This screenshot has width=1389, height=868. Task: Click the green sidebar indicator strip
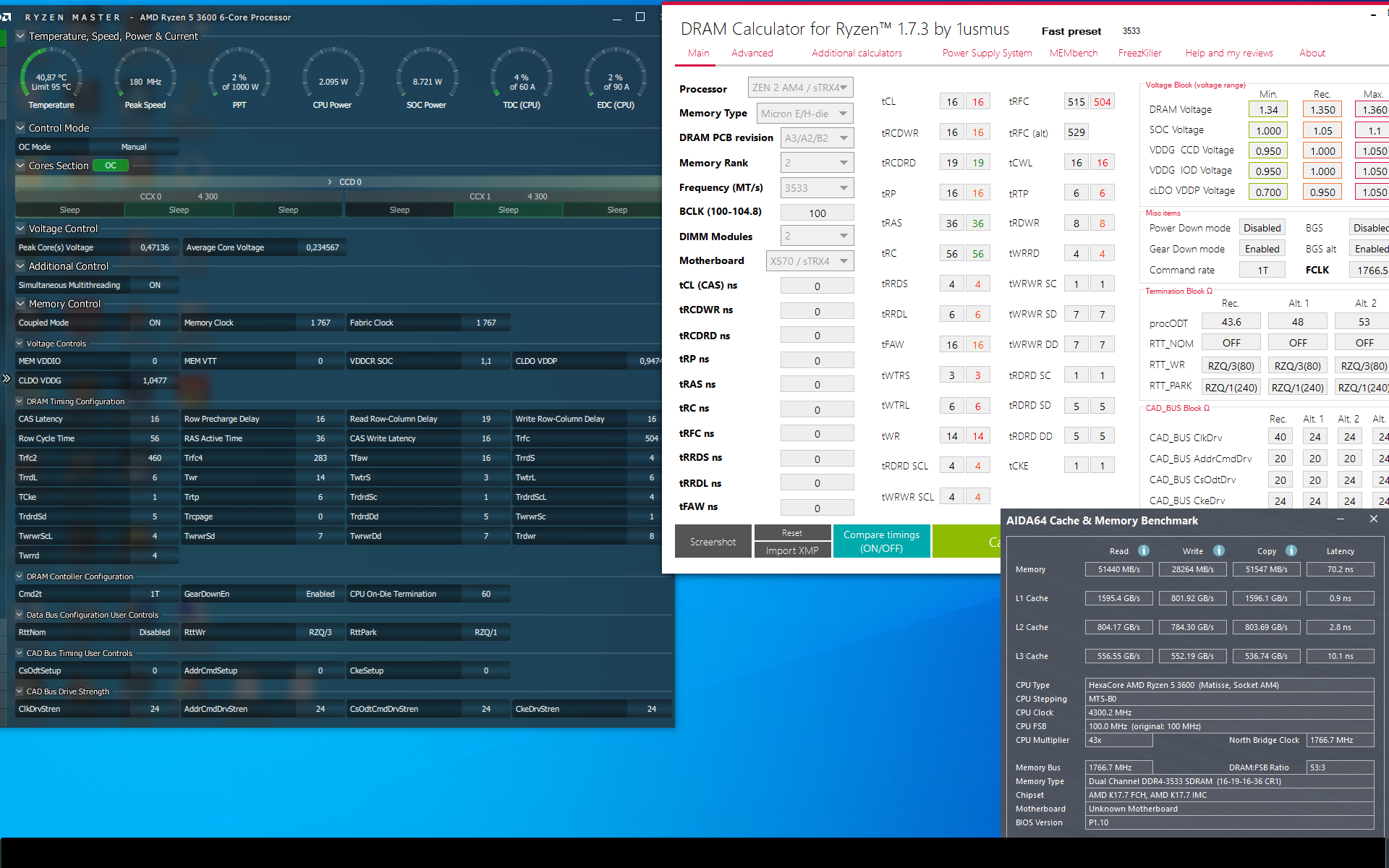[3, 38]
